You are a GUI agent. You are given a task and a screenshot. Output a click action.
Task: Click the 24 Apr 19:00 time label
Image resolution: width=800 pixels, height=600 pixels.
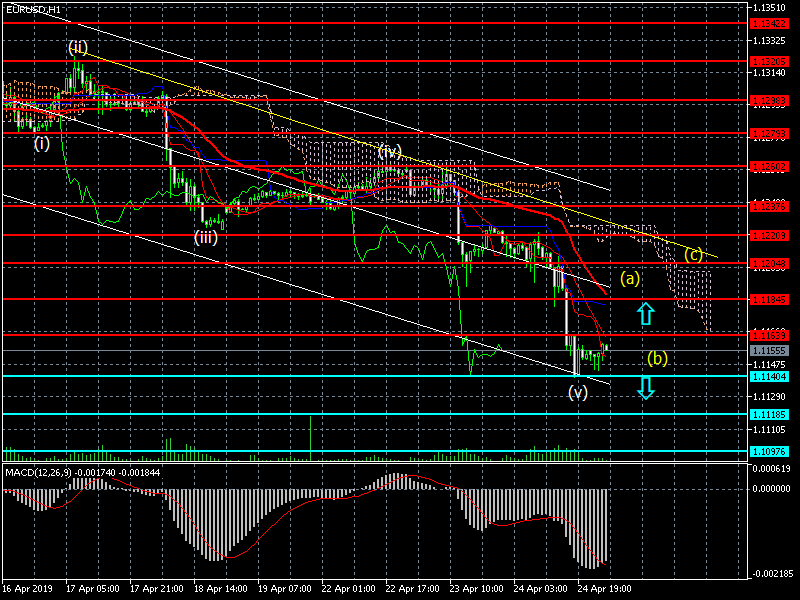(x=604, y=589)
